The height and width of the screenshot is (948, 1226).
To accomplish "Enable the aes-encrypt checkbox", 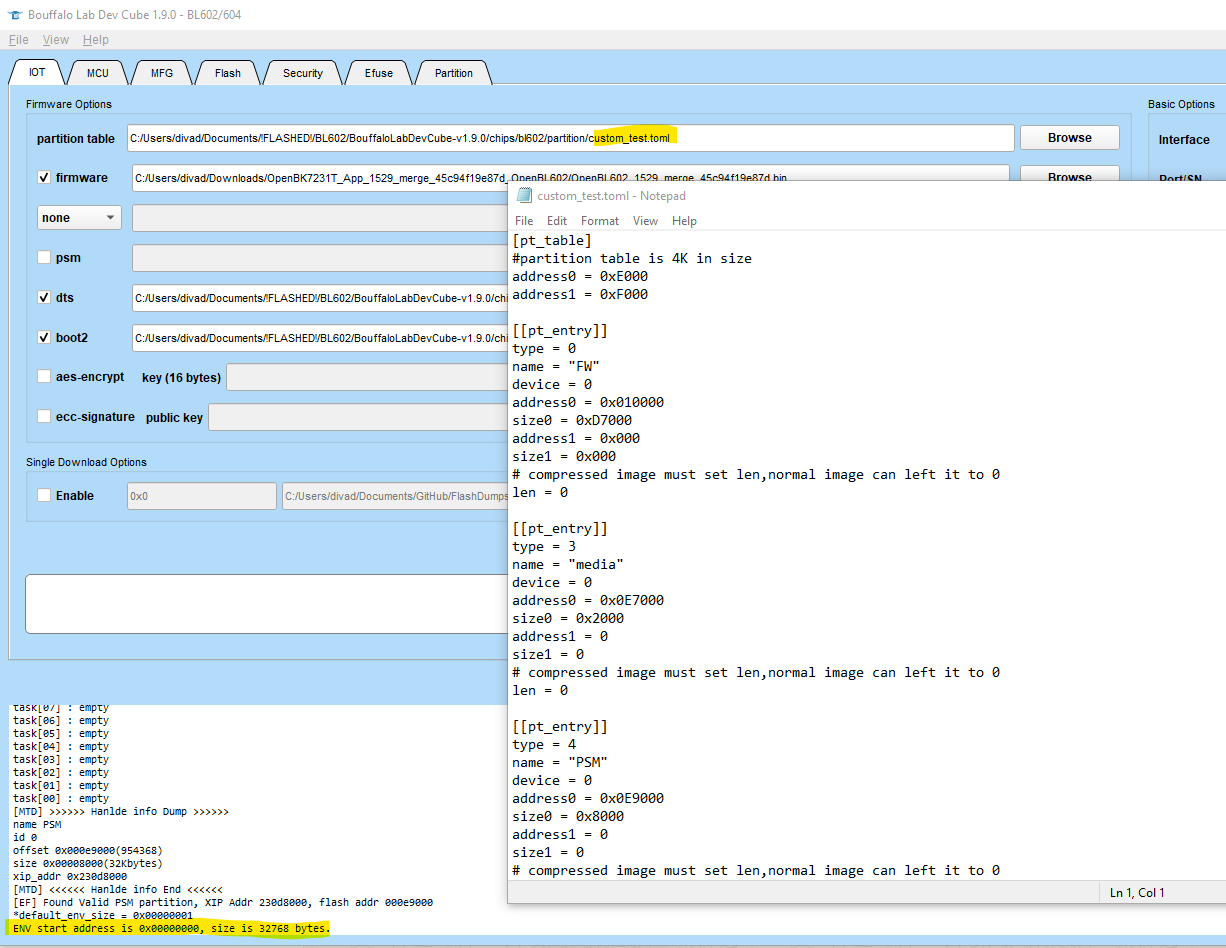I will 44,377.
